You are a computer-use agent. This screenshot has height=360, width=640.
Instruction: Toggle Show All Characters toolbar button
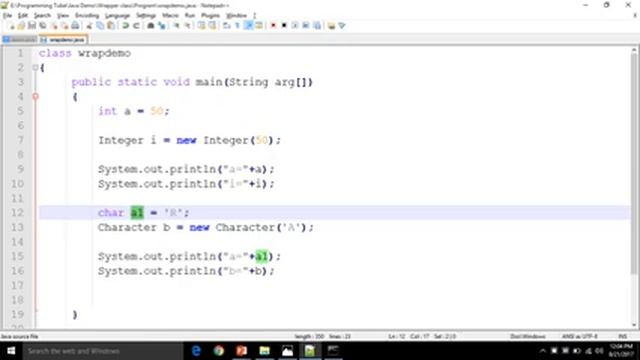click(x=237, y=26)
